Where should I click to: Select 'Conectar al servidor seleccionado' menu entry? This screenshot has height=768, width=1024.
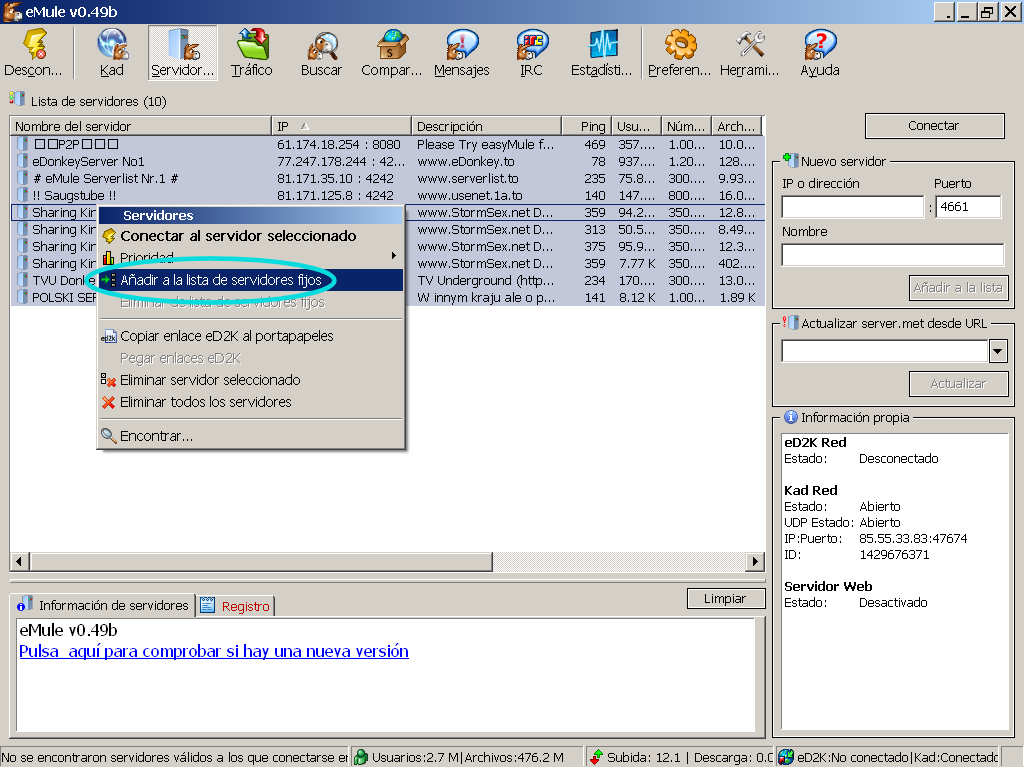tap(238, 236)
